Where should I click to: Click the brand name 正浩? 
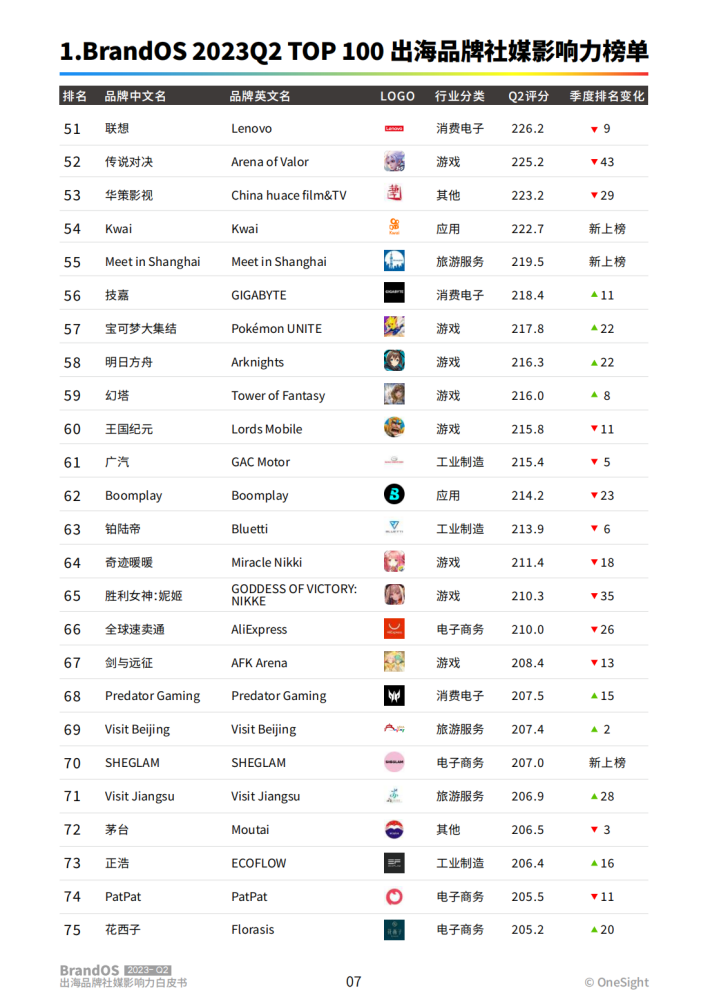117,863
